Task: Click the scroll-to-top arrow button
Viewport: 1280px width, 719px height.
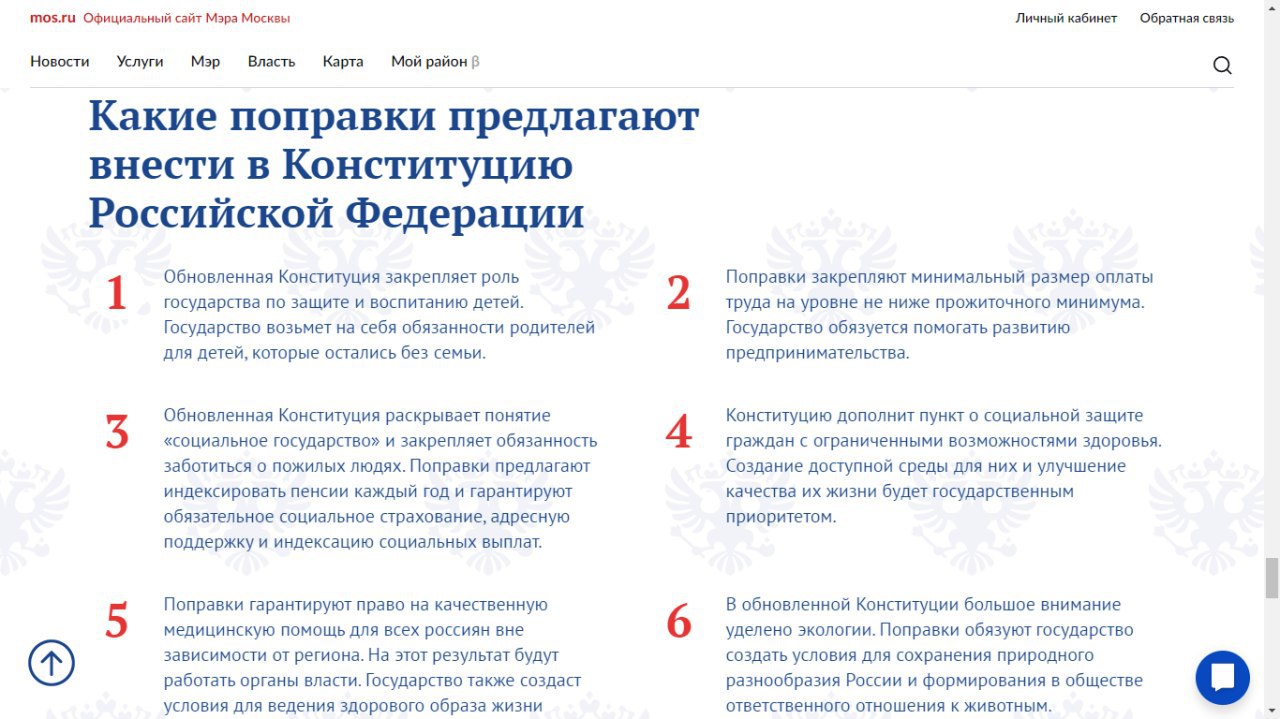Action: pyautogui.click(x=51, y=662)
